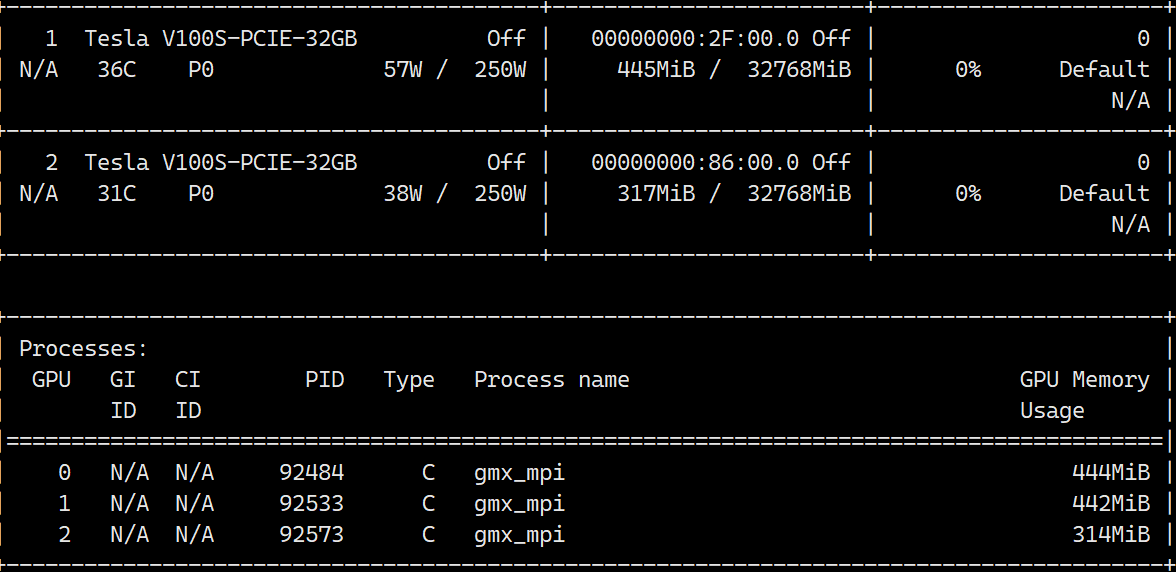Click the 444MiB memory usage value
This screenshot has height=572, width=1176.
pyautogui.click(x=1111, y=472)
